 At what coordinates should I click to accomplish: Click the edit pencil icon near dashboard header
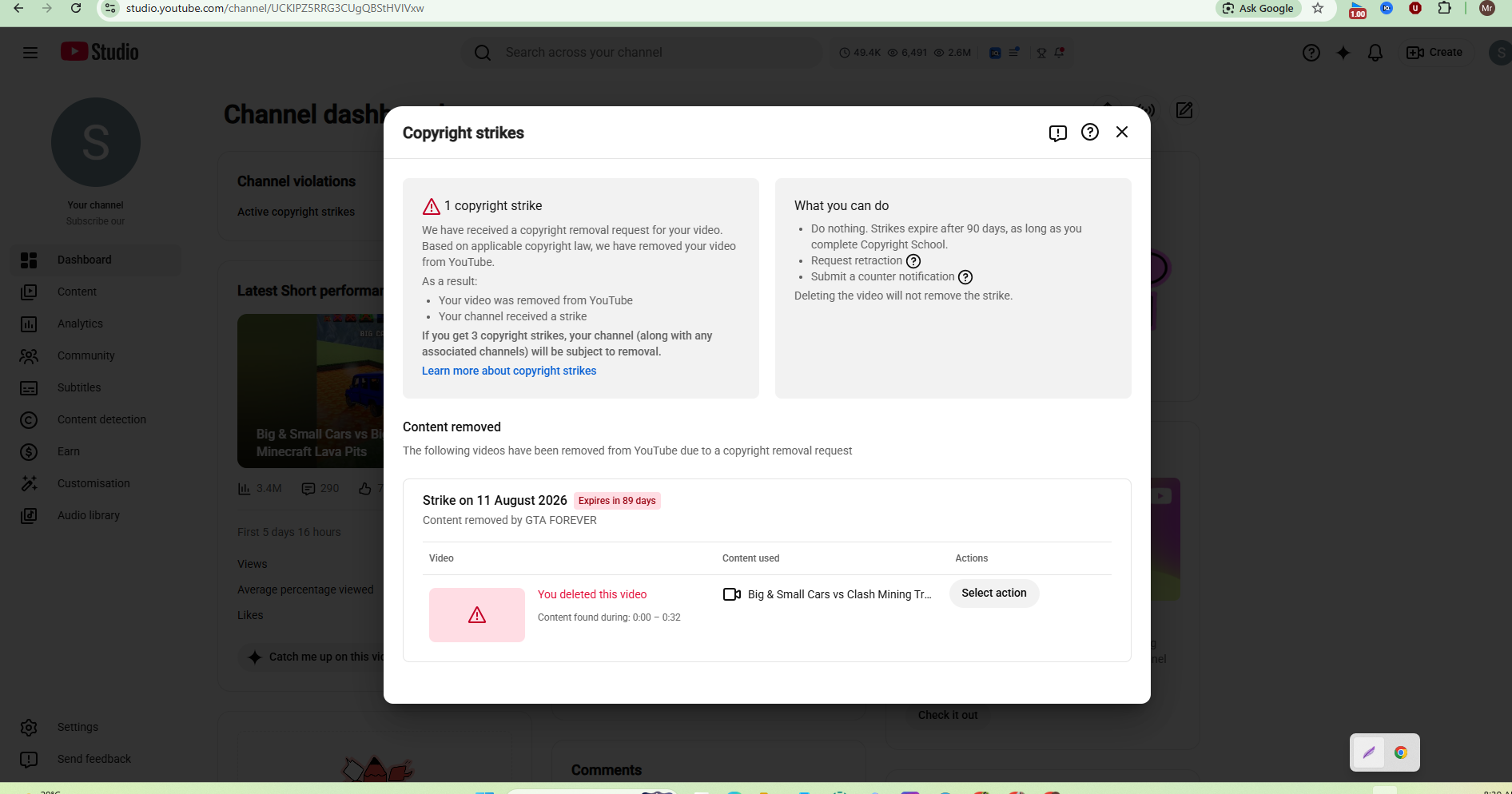pos(1184,110)
